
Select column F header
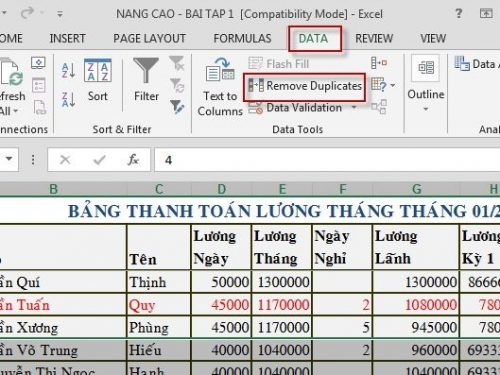coord(342,189)
